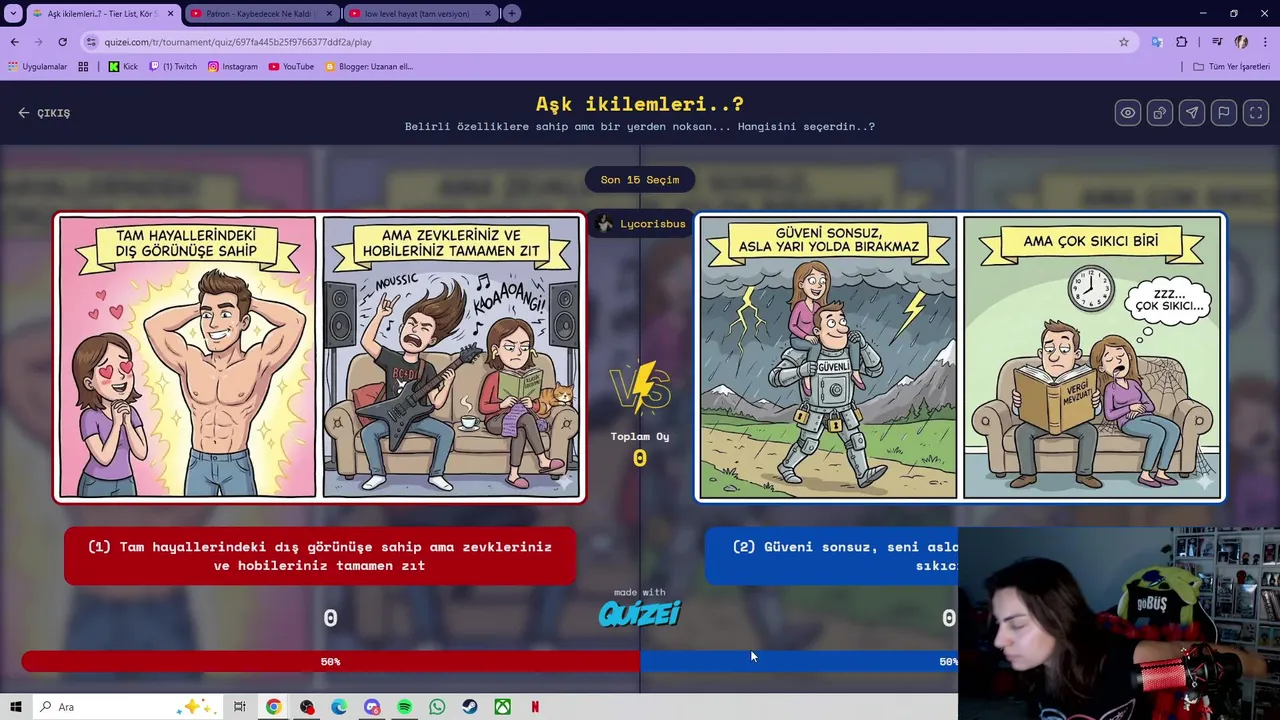The height and width of the screenshot is (720, 1280).
Task: Click the Chrome taskbar icon
Action: click(x=273, y=707)
